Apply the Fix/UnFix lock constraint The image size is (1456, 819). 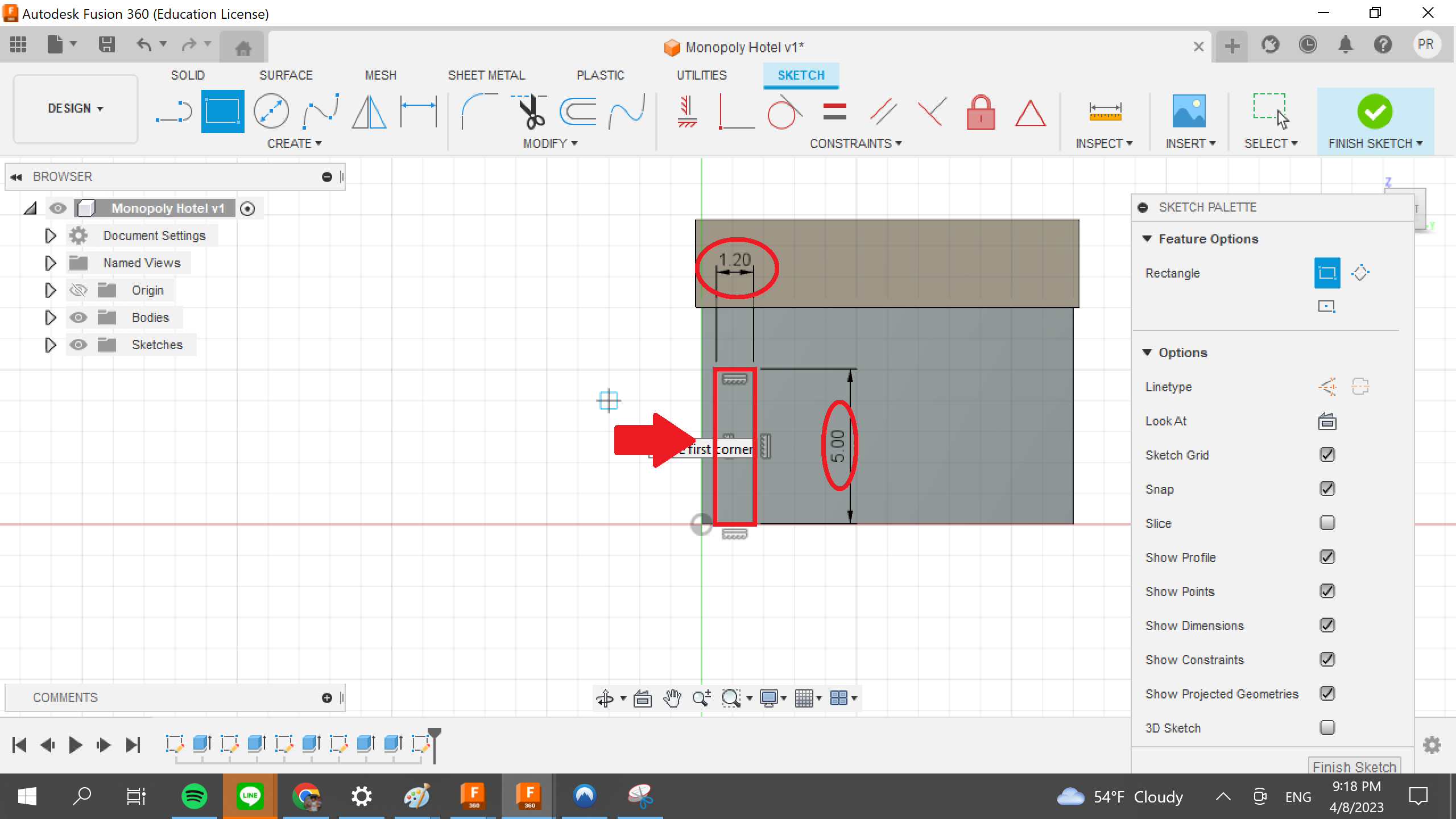tap(981, 113)
